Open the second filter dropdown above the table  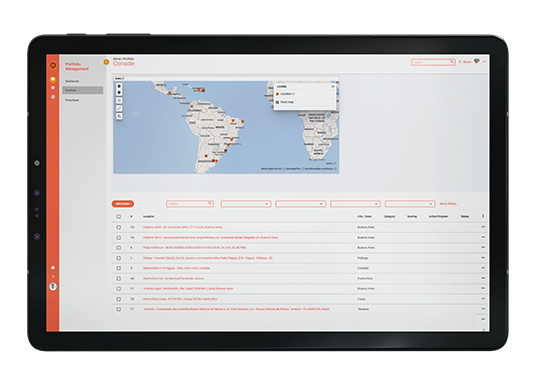(x=300, y=204)
